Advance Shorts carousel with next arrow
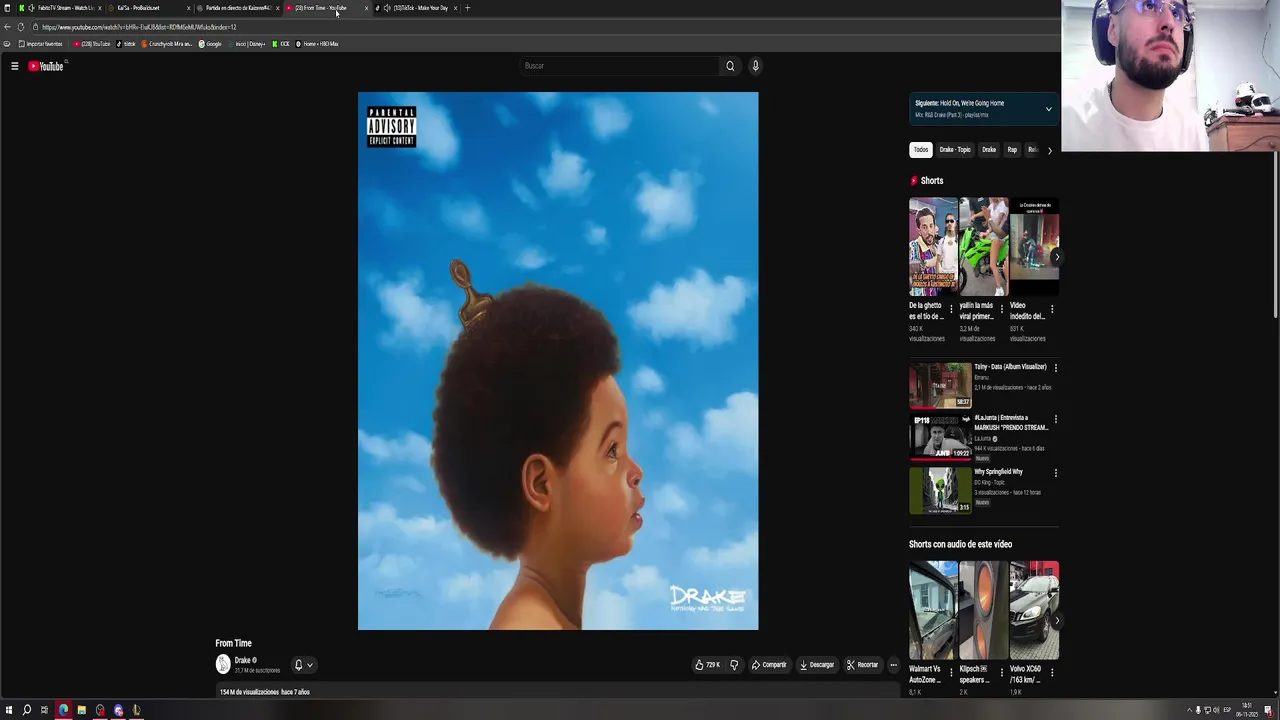Screen dimensions: 1280x720 [1057, 257]
